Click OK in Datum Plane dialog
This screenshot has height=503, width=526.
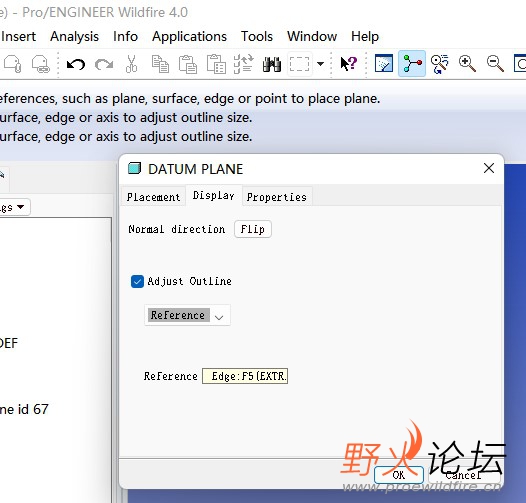point(399,475)
